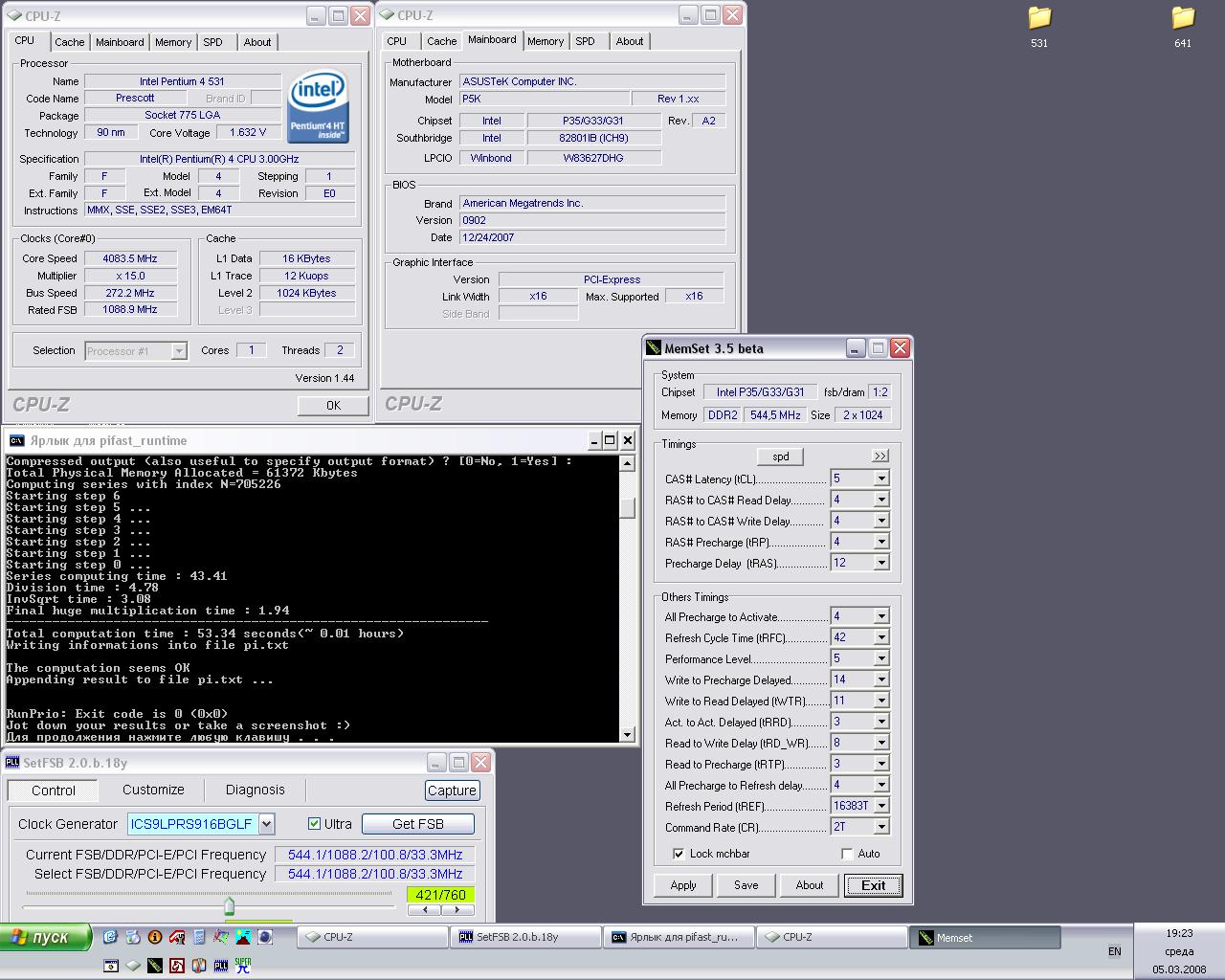Open the Read to Precharge (tRTP) dropdown

[x=881, y=764]
